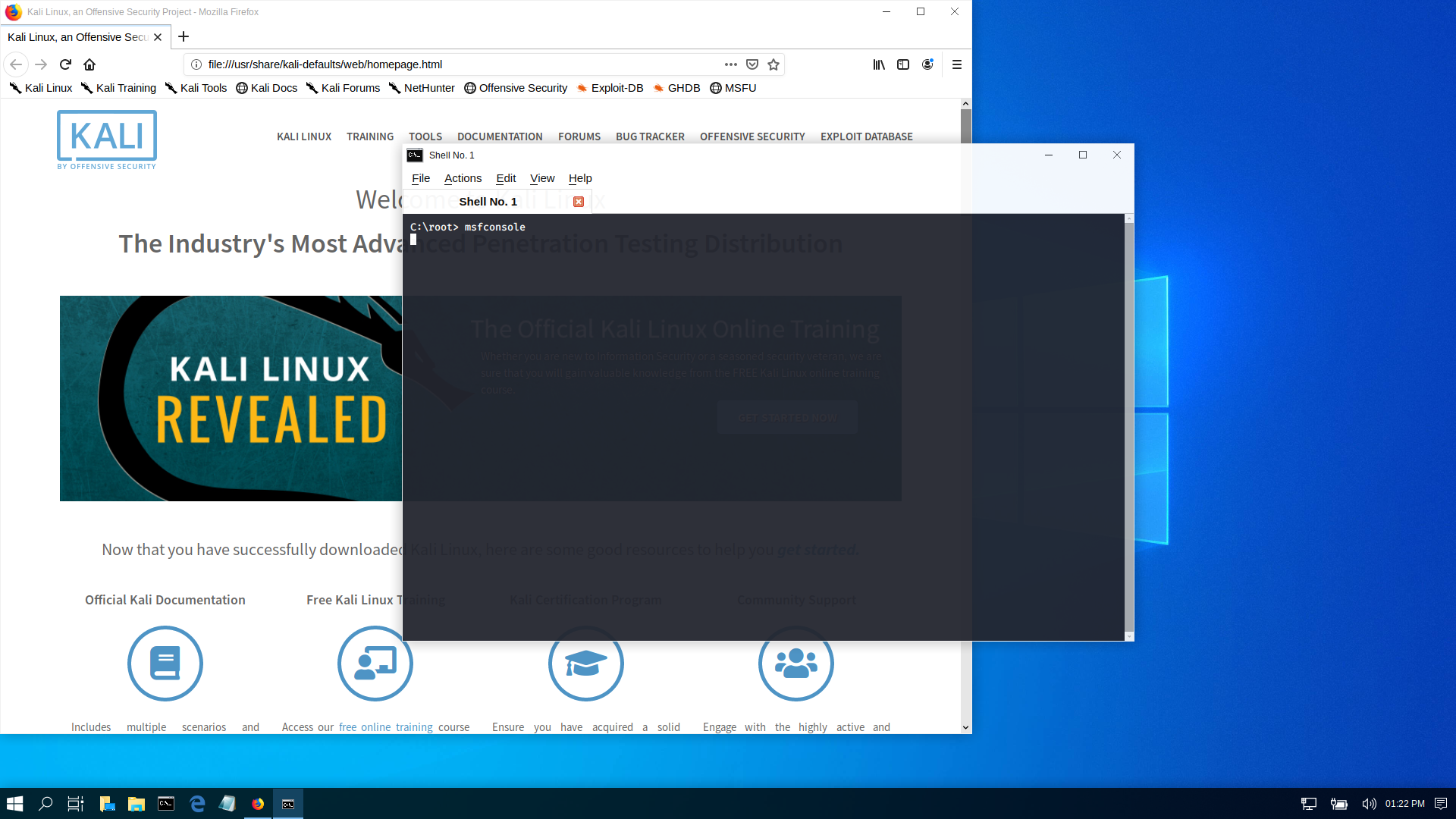The image size is (1456, 819).
Task: Open the View menu of the terminal
Action: pos(542,178)
